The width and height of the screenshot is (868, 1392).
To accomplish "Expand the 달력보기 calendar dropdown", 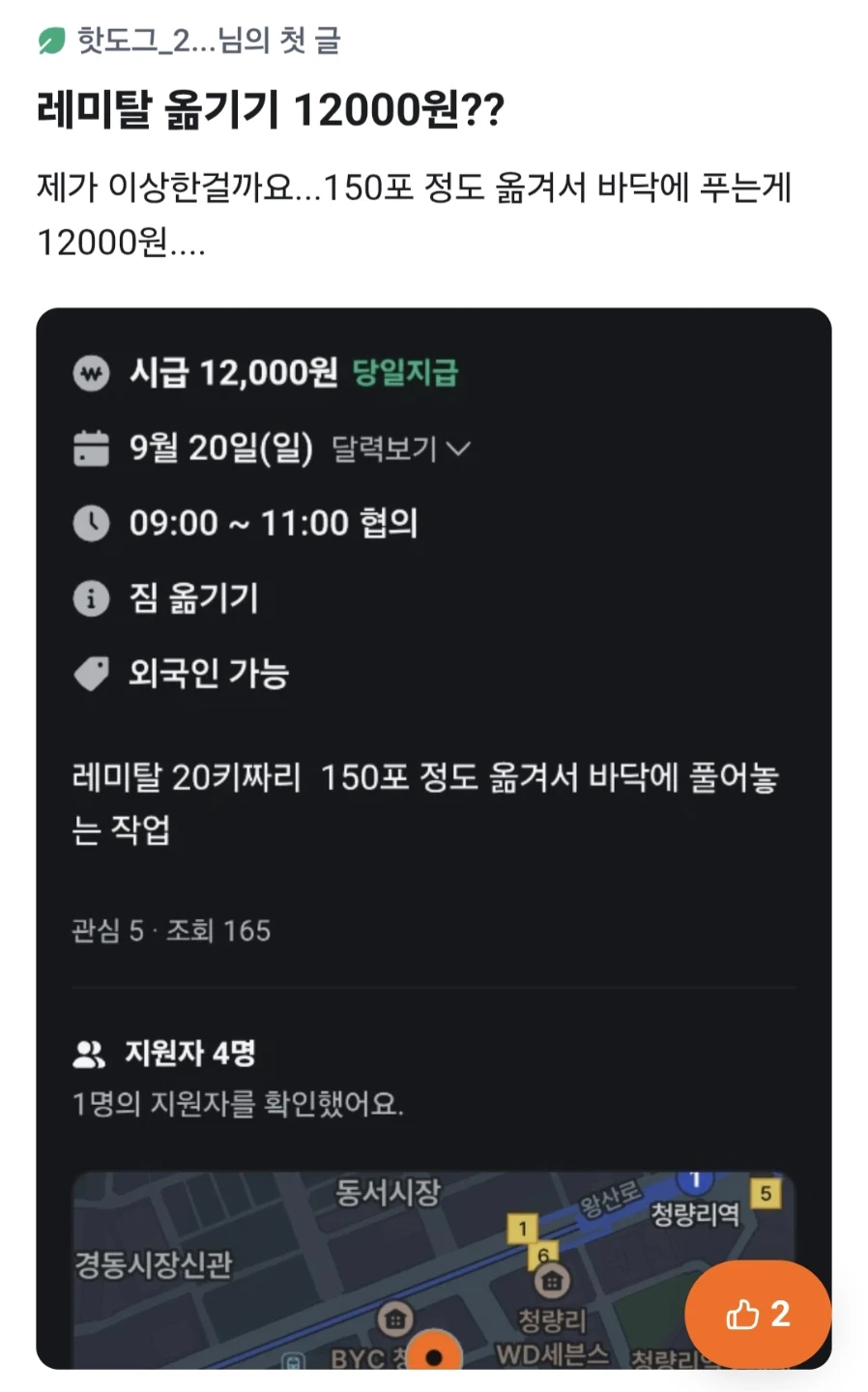I will [400, 449].
